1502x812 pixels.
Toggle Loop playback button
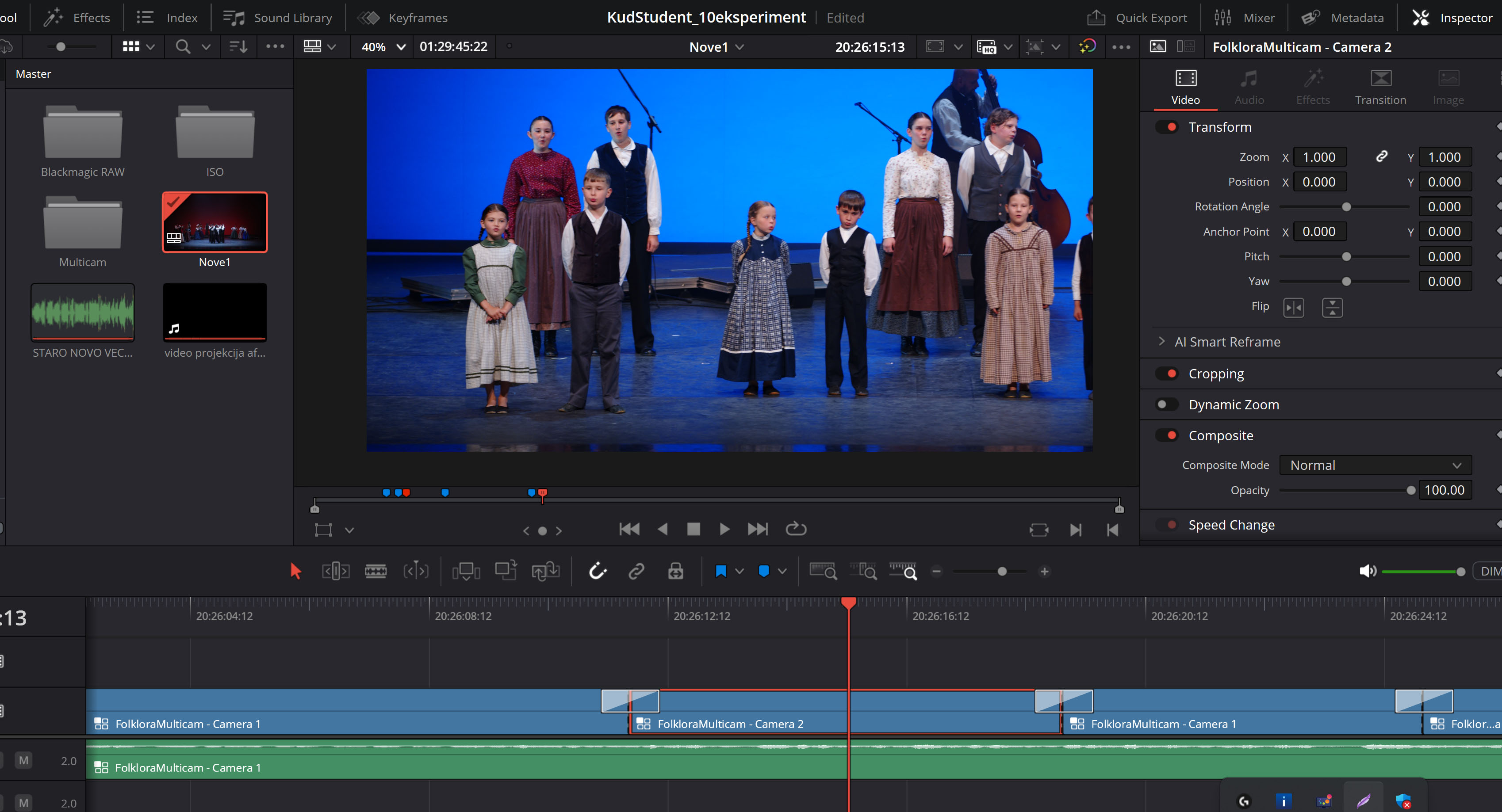pos(796,529)
